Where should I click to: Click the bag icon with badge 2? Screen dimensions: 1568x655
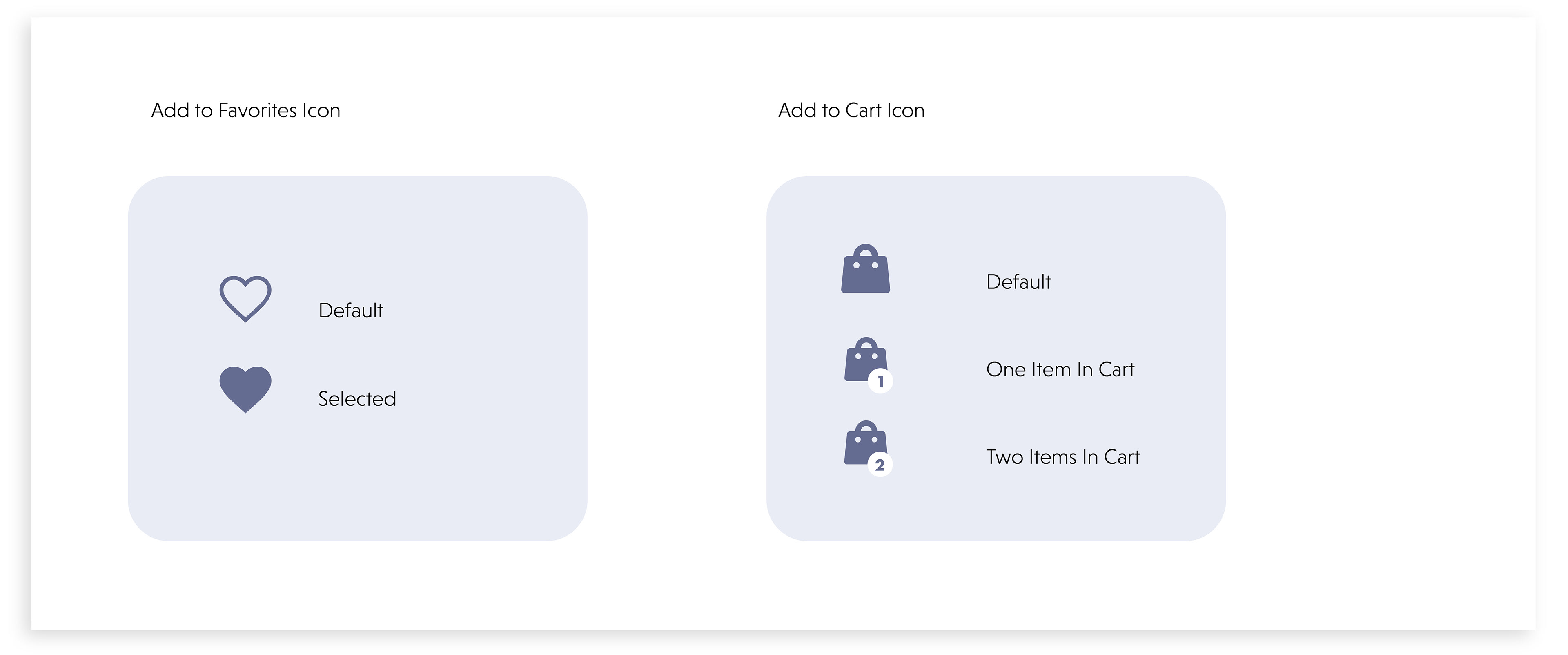(x=868, y=448)
